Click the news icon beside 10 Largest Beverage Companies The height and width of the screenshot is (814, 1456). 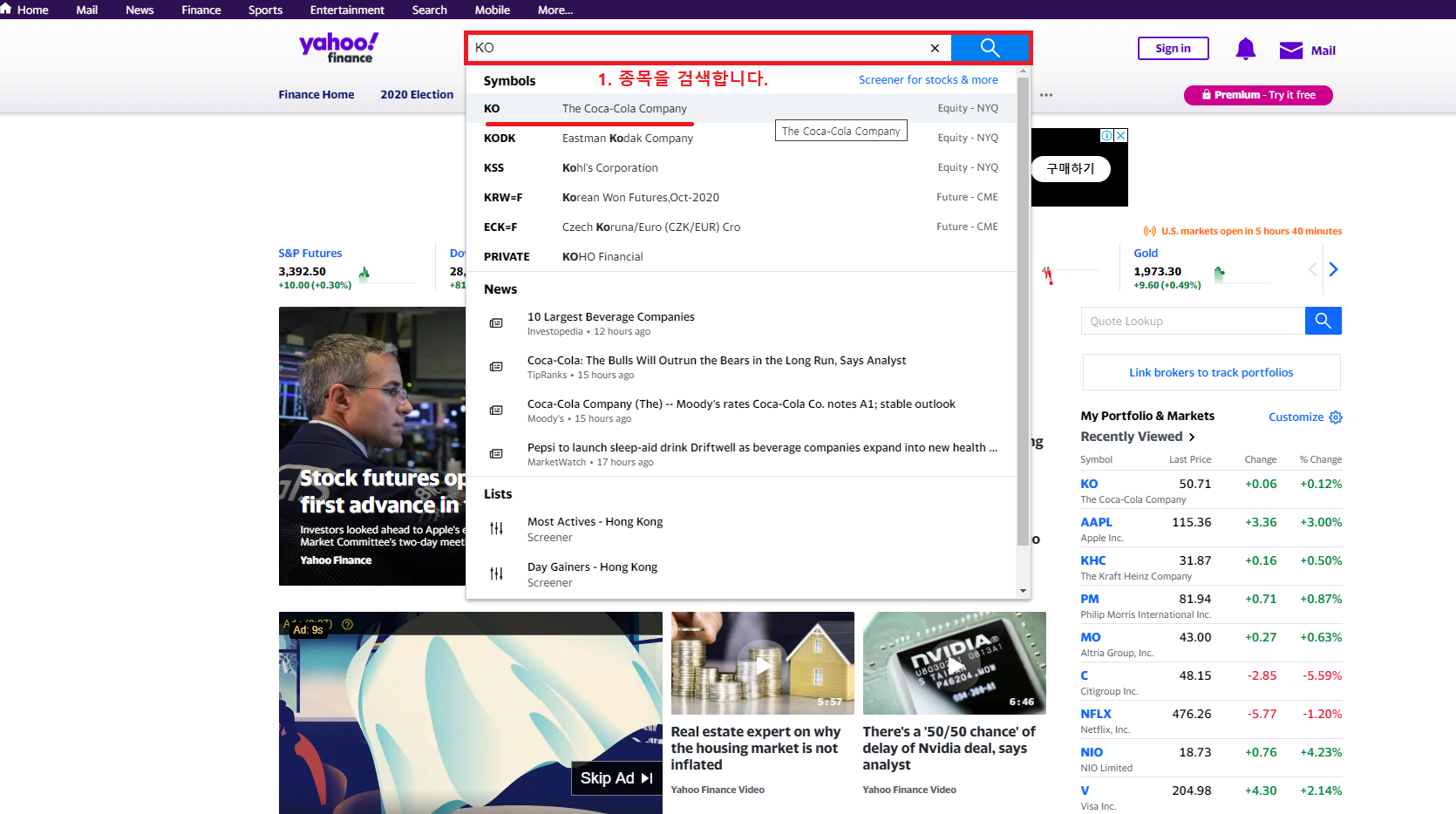point(496,323)
